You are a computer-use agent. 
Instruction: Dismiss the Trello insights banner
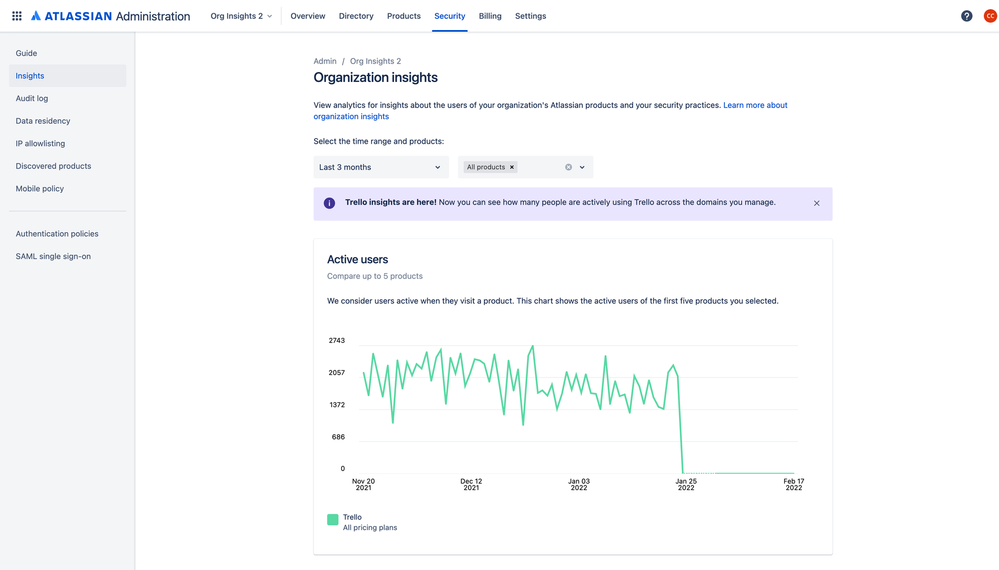point(816,203)
